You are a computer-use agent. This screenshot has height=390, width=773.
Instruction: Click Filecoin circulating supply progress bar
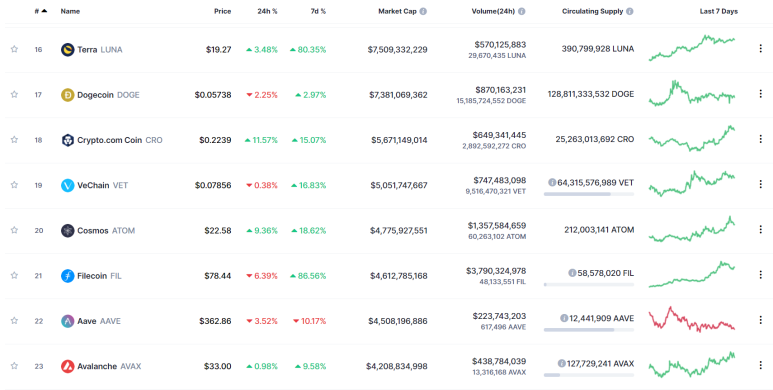pyautogui.click(x=589, y=284)
